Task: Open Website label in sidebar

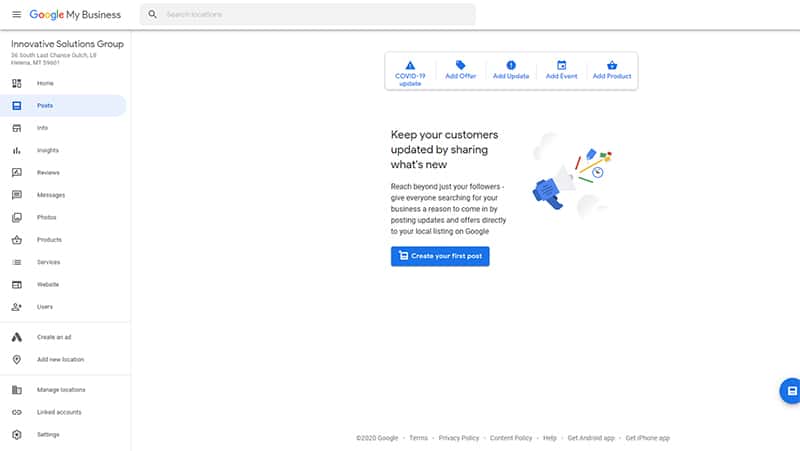Action: click(x=48, y=285)
